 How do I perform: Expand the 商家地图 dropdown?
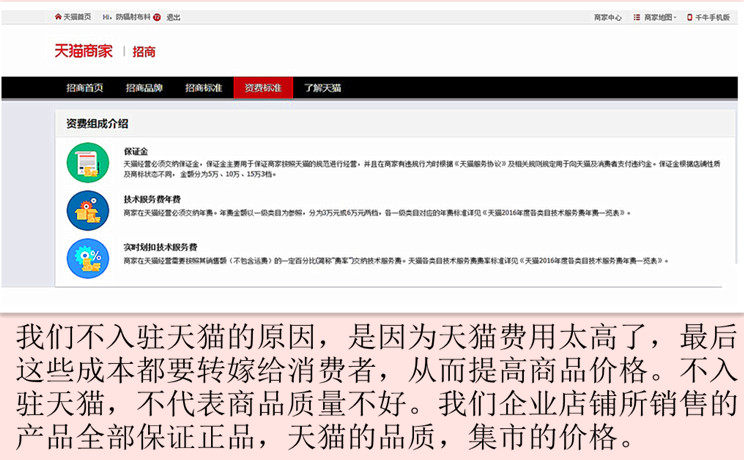(660, 17)
